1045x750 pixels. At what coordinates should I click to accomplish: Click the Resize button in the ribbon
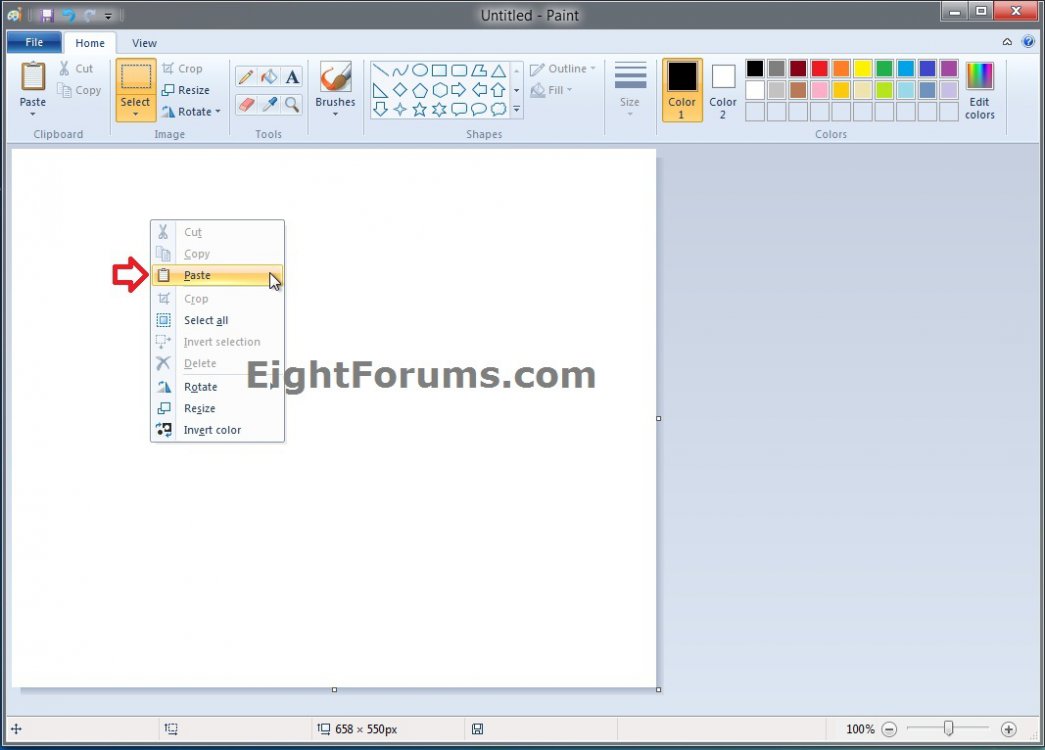tap(186, 90)
